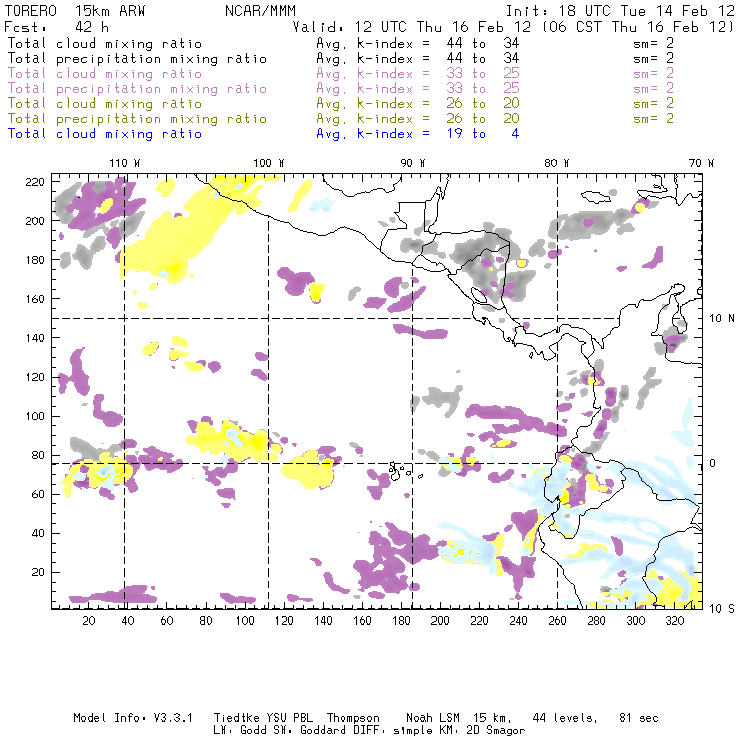Select the "100 W" longitude label
The height and width of the screenshot is (740, 740).
coord(269,163)
